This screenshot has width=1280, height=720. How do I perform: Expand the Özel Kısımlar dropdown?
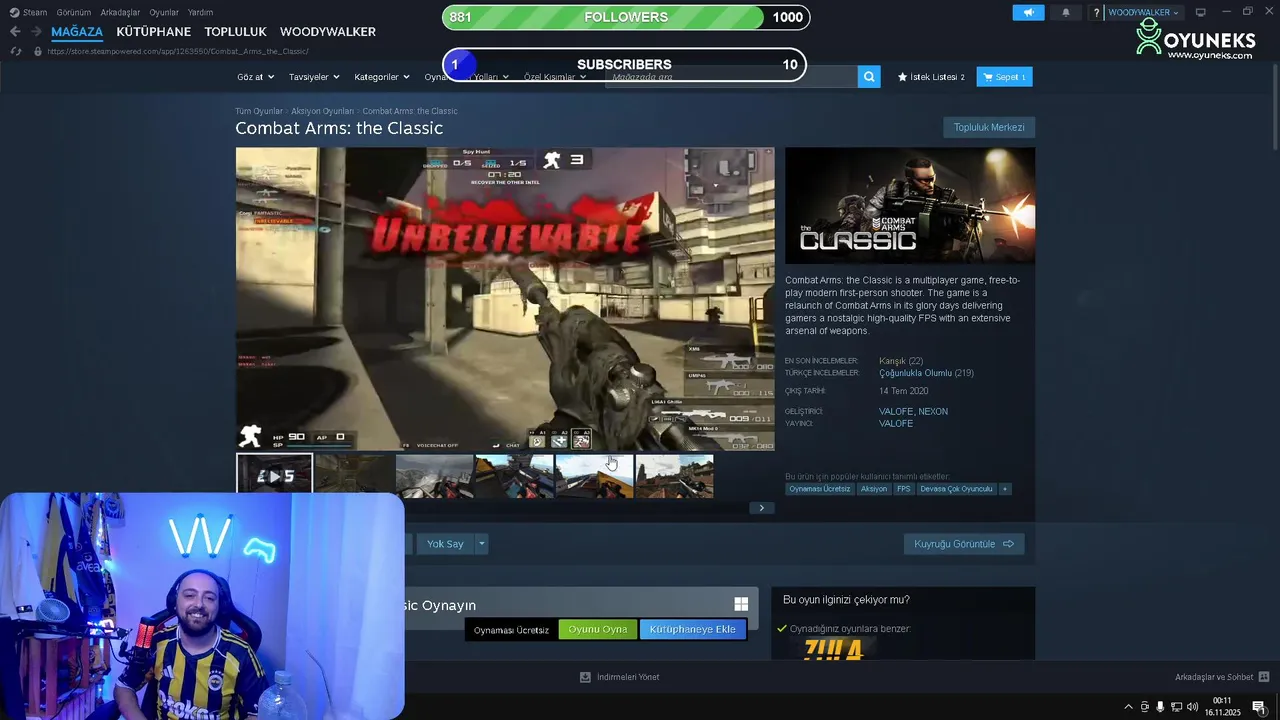tap(554, 77)
